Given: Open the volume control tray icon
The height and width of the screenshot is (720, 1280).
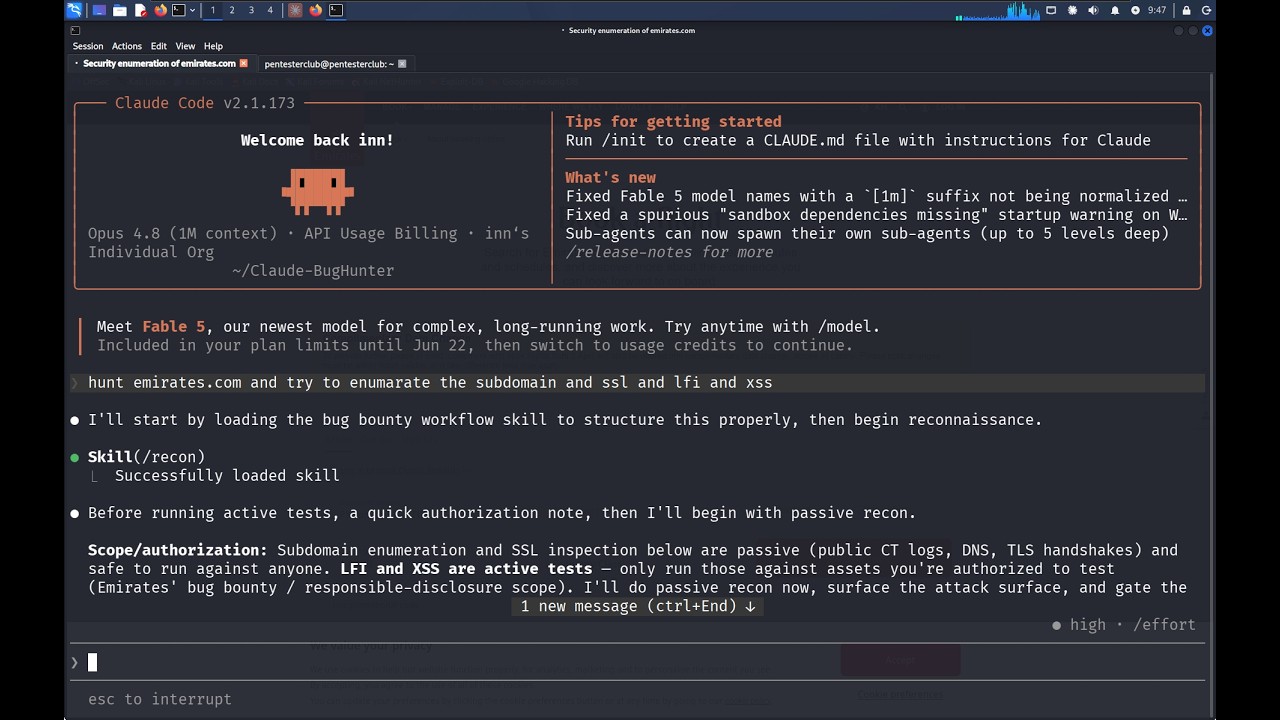Looking at the screenshot, I should [1093, 10].
